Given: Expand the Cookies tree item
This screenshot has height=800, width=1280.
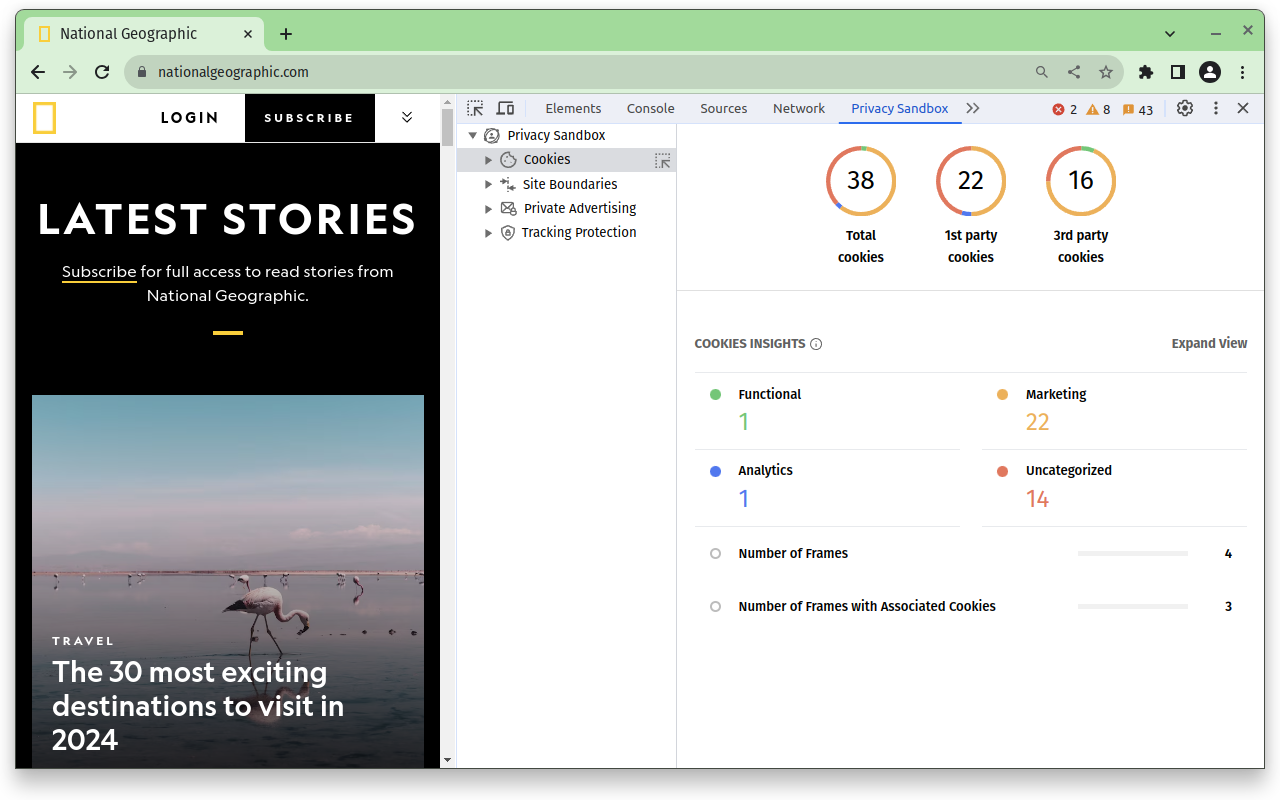Looking at the screenshot, I should (489, 159).
